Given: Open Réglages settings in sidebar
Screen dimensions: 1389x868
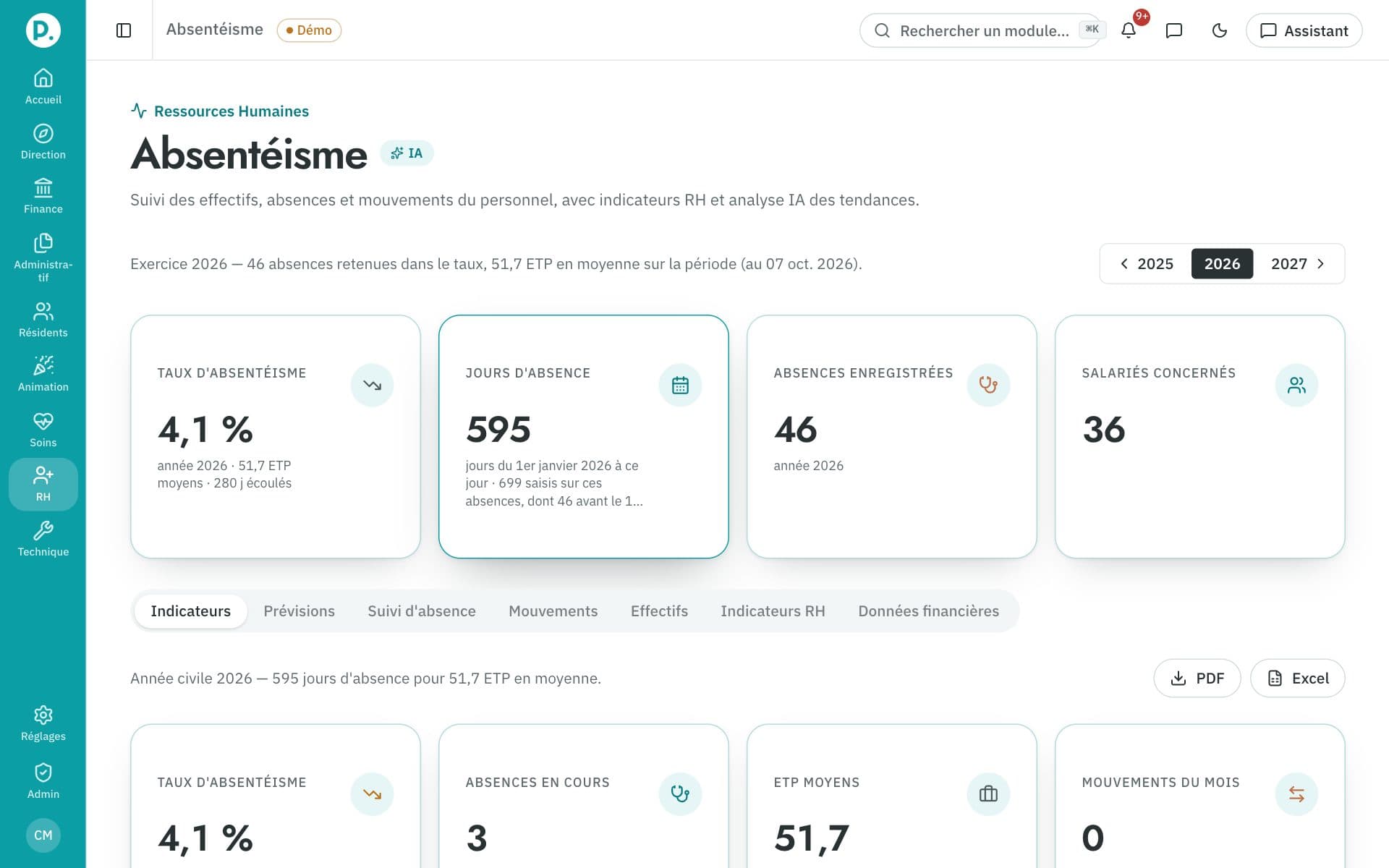Looking at the screenshot, I should point(43,723).
